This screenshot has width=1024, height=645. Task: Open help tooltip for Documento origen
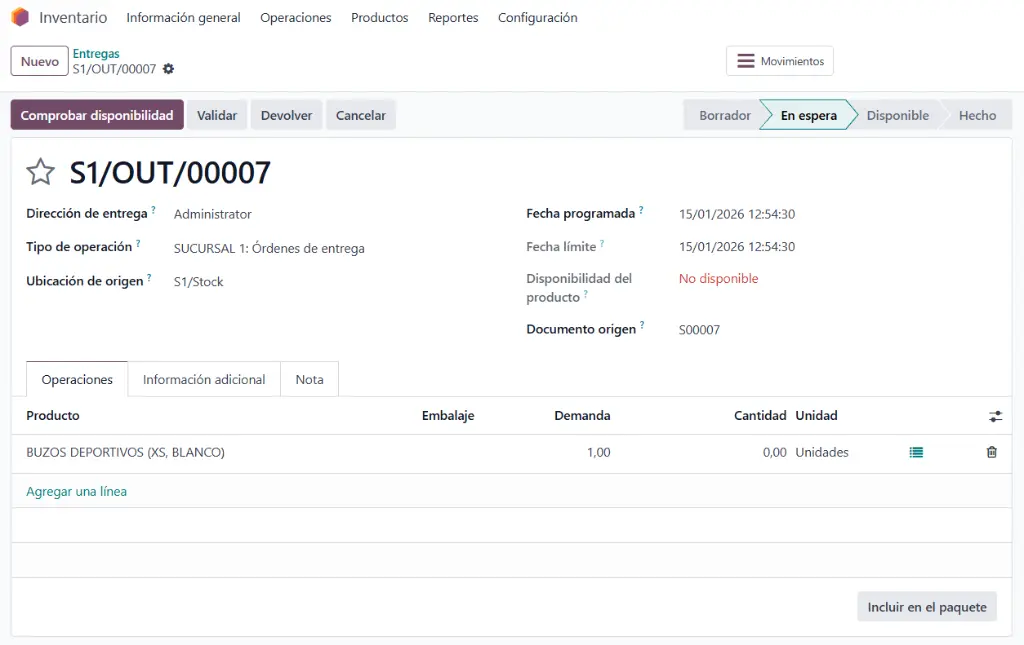click(642, 325)
